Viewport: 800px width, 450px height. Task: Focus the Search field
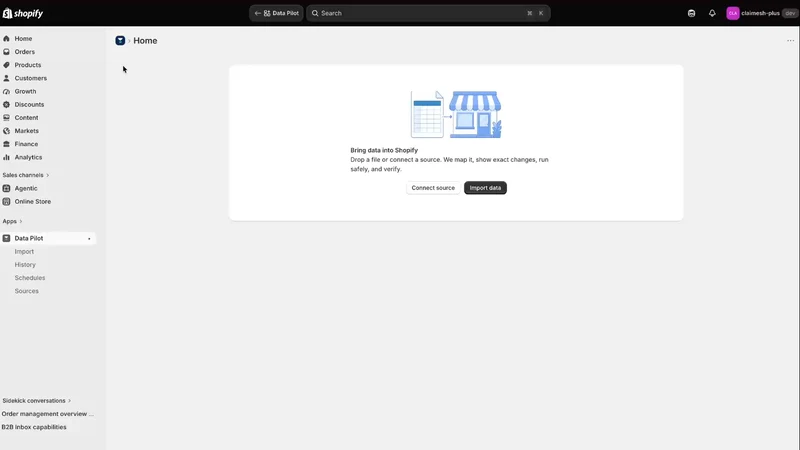[428, 13]
